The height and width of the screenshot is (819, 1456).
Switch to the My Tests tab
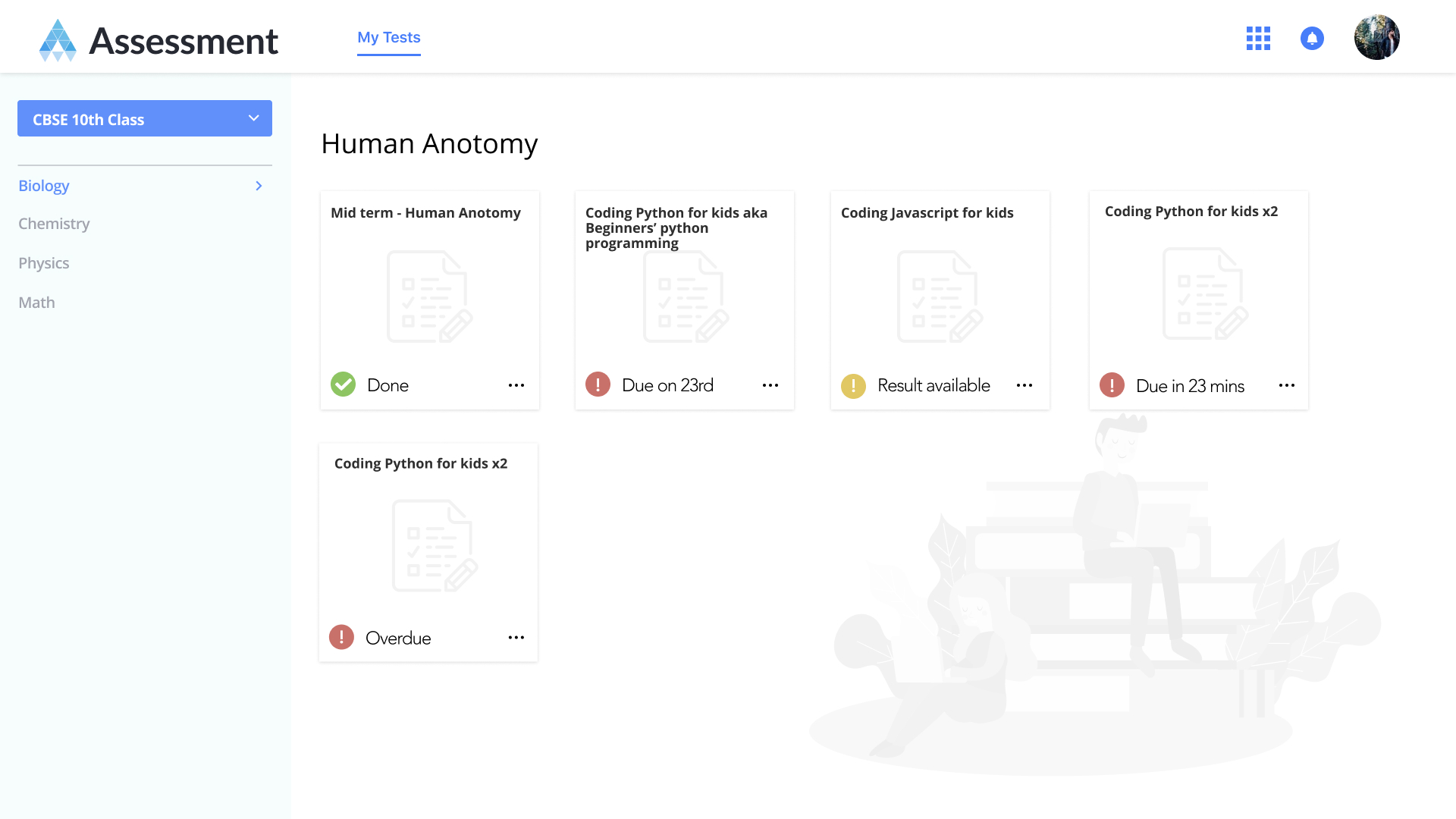tap(388, 37)
